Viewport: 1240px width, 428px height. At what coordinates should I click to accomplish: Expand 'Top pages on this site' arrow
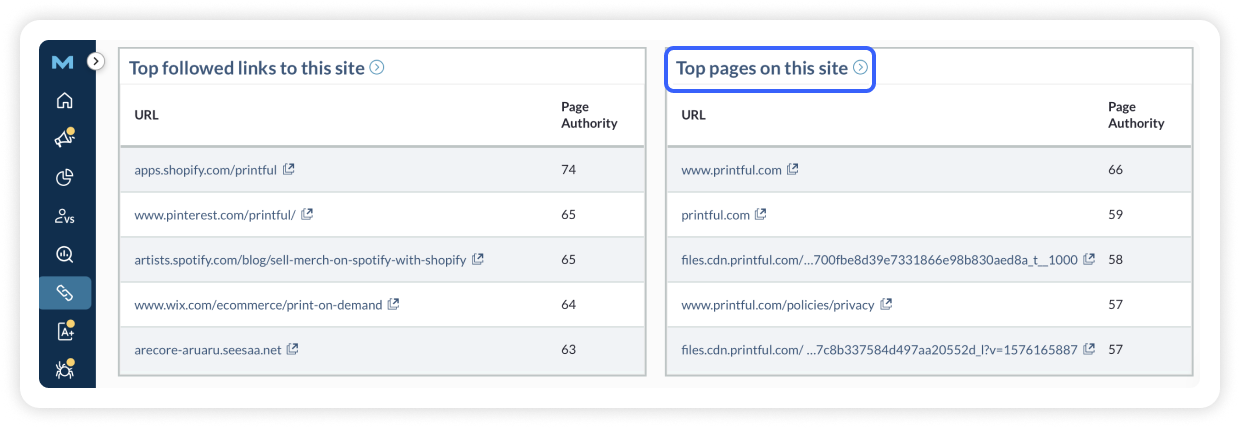(x=859, y=68)
